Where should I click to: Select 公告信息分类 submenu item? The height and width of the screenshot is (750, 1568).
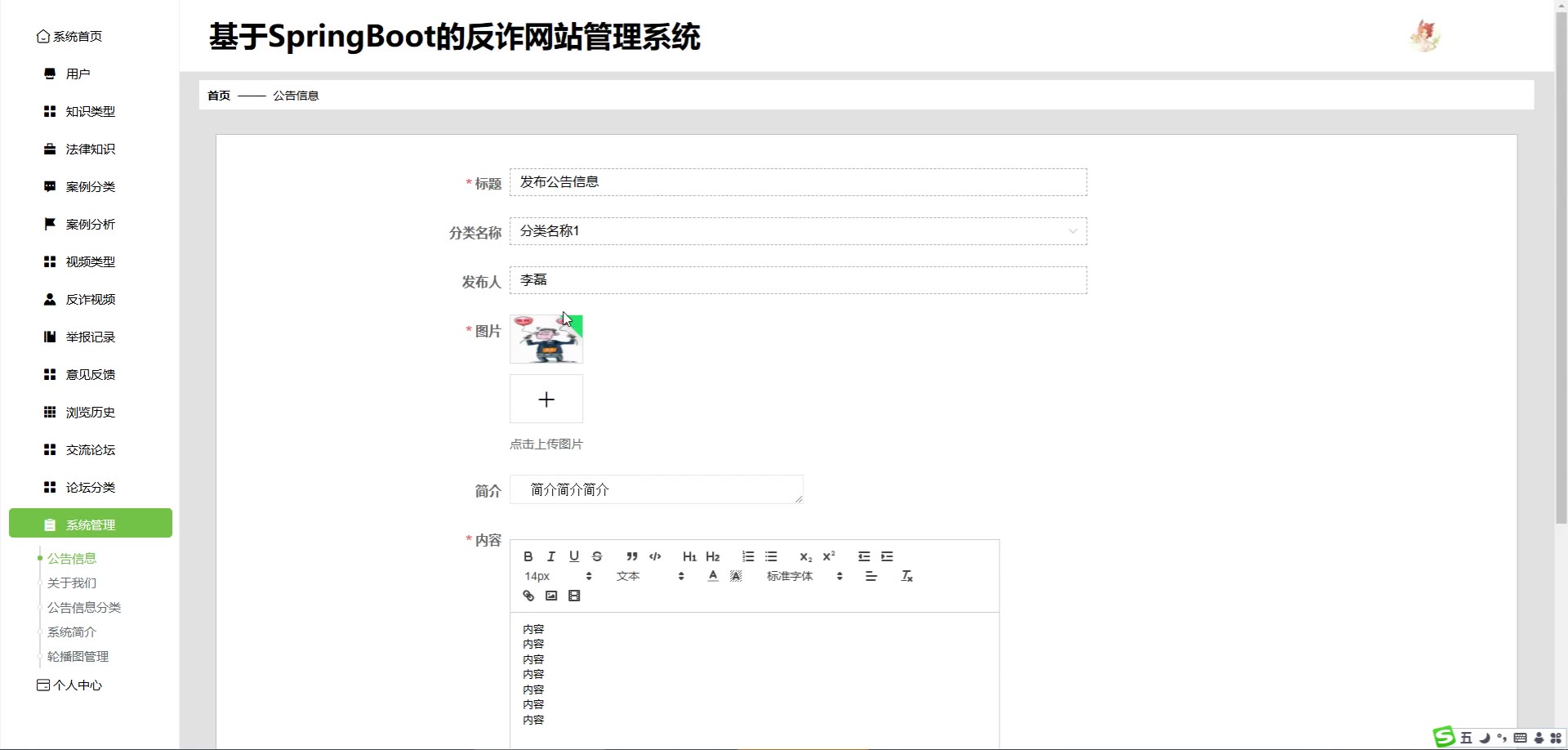tap(84, 607)
